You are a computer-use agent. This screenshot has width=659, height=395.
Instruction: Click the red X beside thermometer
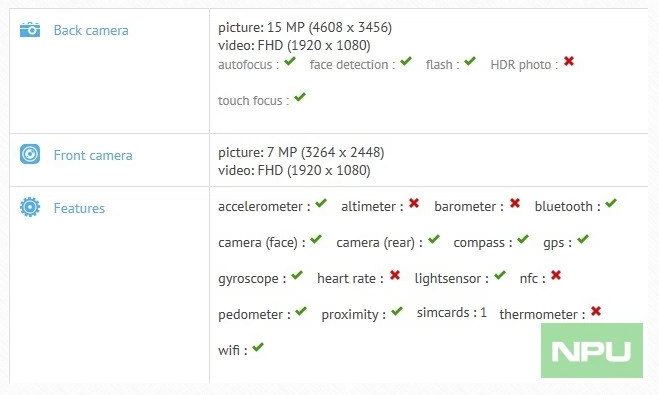click(596, 311)
